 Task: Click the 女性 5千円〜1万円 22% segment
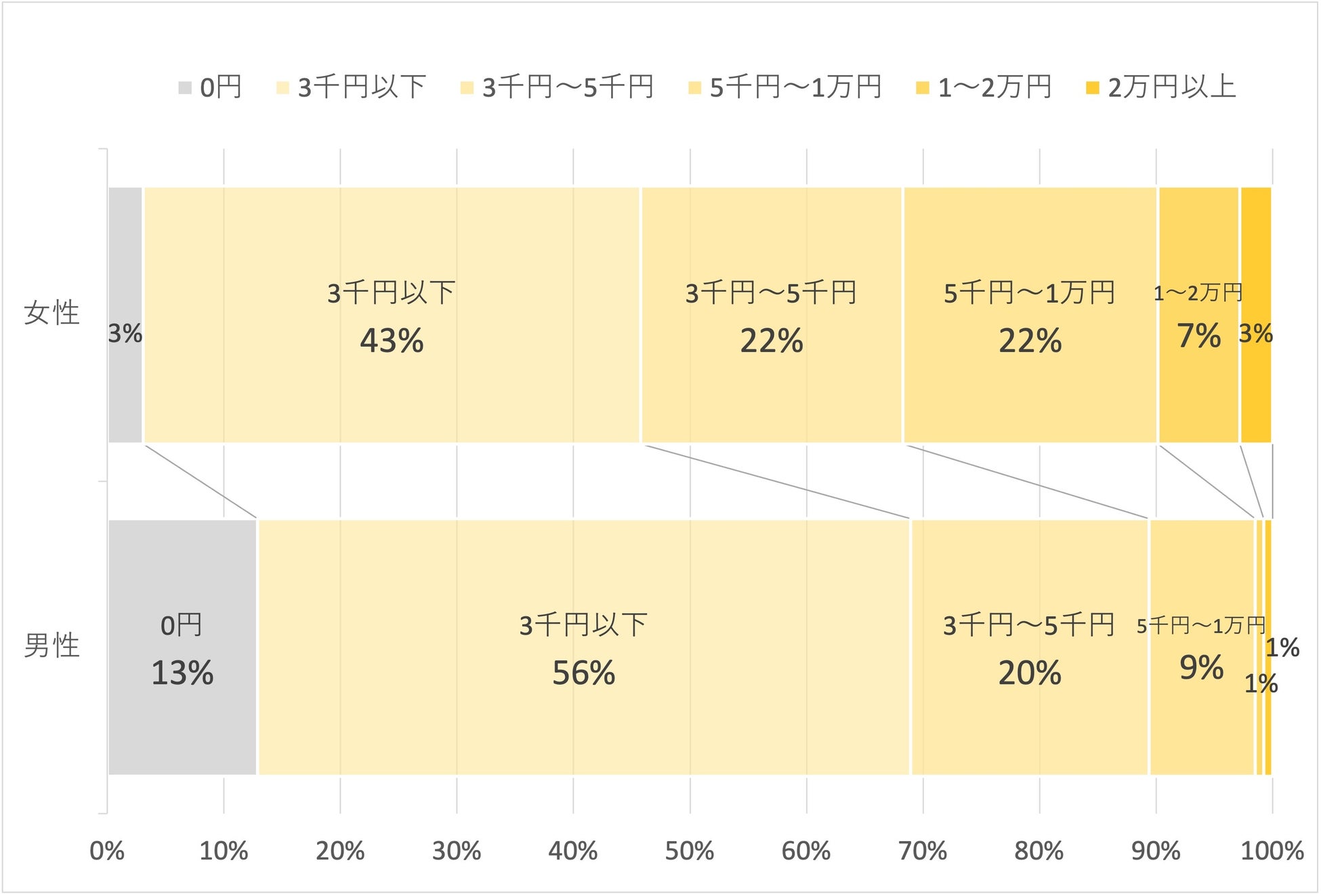[x=1030, y=393]
